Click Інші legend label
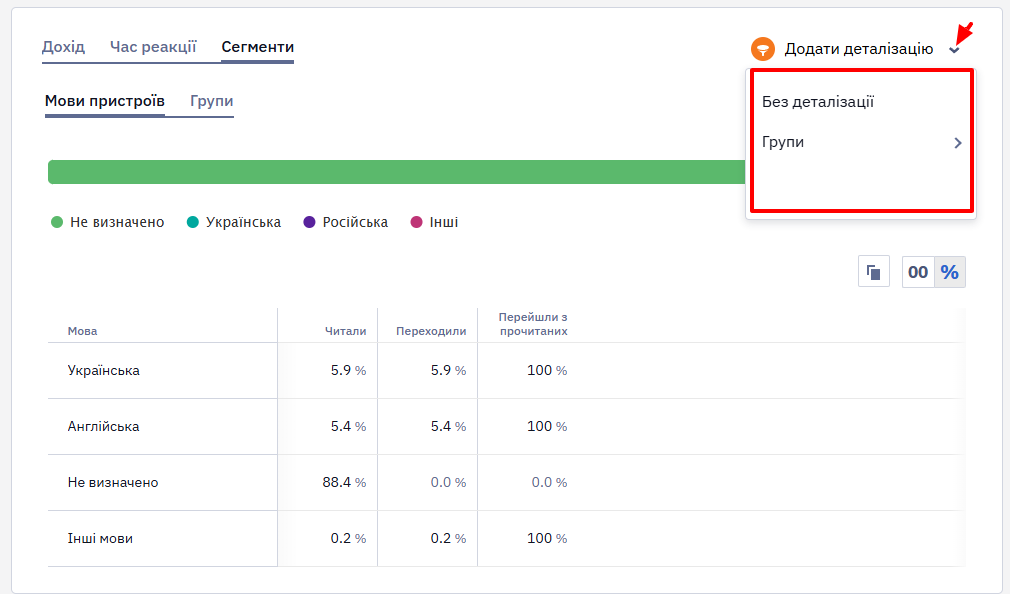This screenshot has width=1010, height=594. 444,222
